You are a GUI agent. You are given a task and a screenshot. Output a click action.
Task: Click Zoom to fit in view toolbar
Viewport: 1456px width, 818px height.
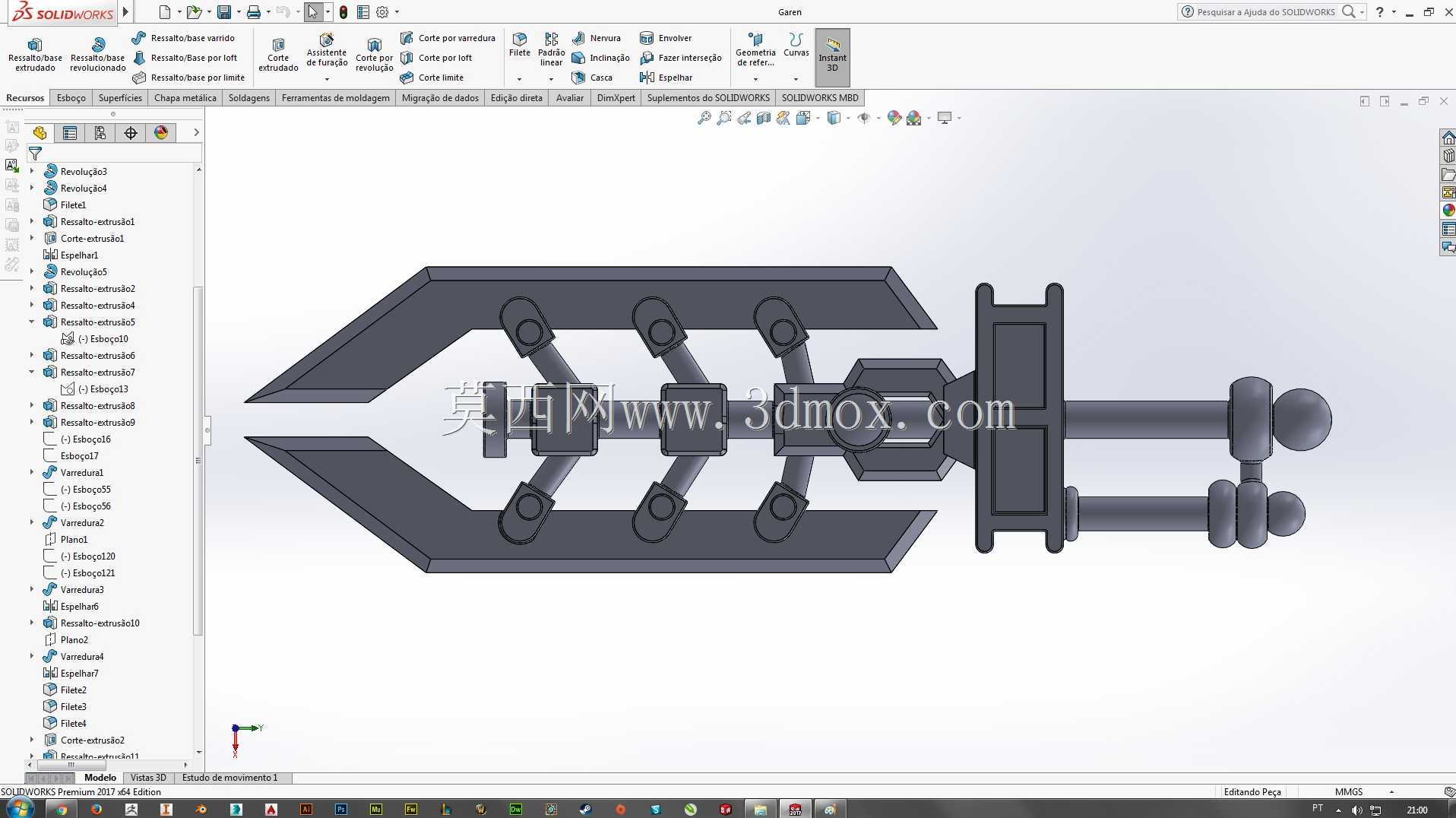(704, 118)
